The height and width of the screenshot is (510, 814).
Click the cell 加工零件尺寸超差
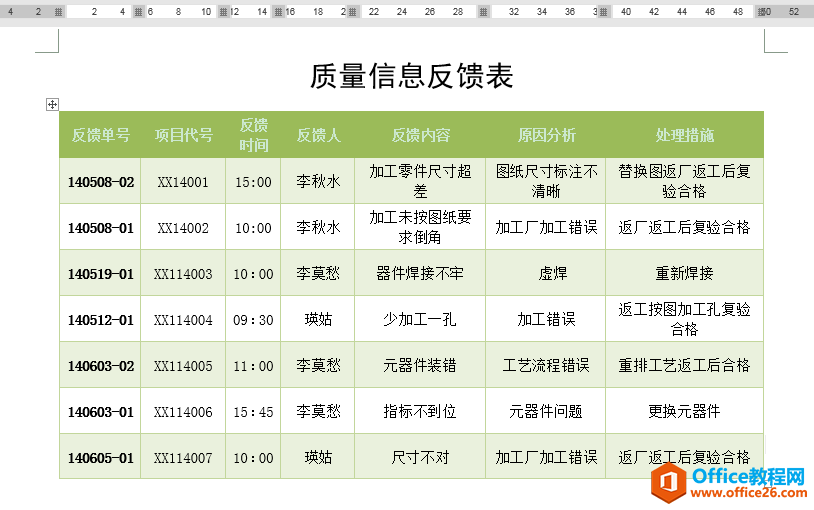(x=420, y=181)
